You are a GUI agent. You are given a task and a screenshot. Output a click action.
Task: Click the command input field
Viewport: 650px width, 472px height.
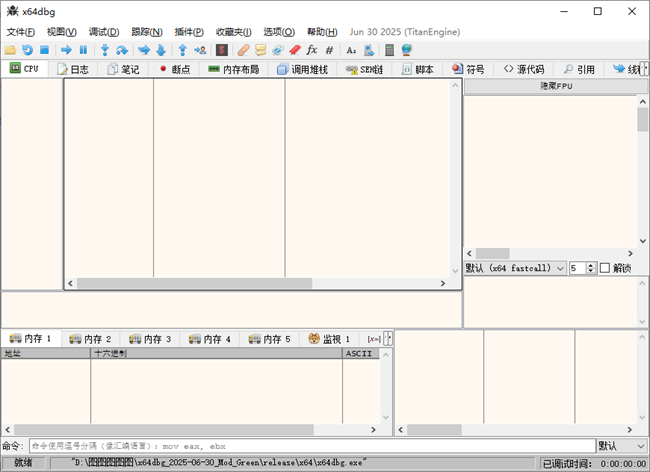tap(310, 445)
